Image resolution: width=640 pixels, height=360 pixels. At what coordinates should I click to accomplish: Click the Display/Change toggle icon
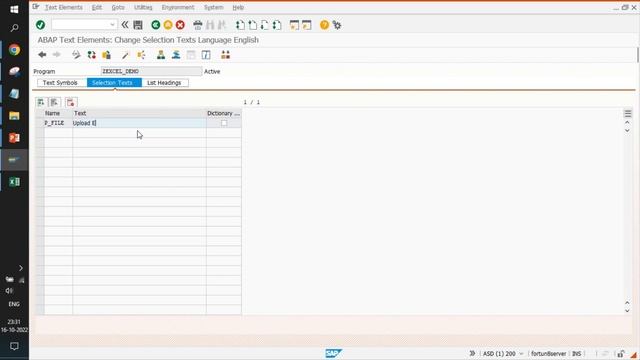pos(76,55)
